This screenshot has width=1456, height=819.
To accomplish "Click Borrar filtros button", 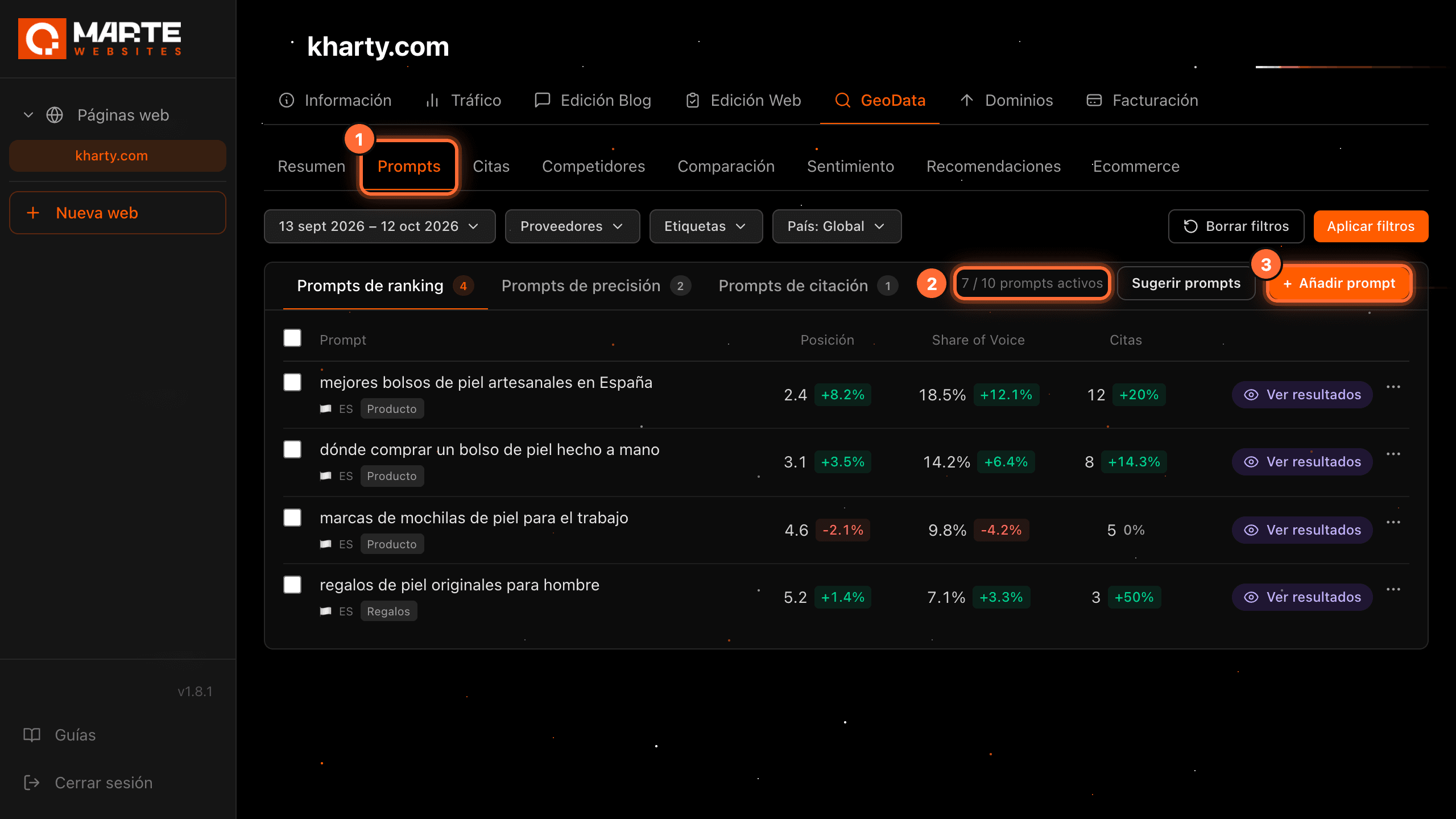I will (1236, 226).
